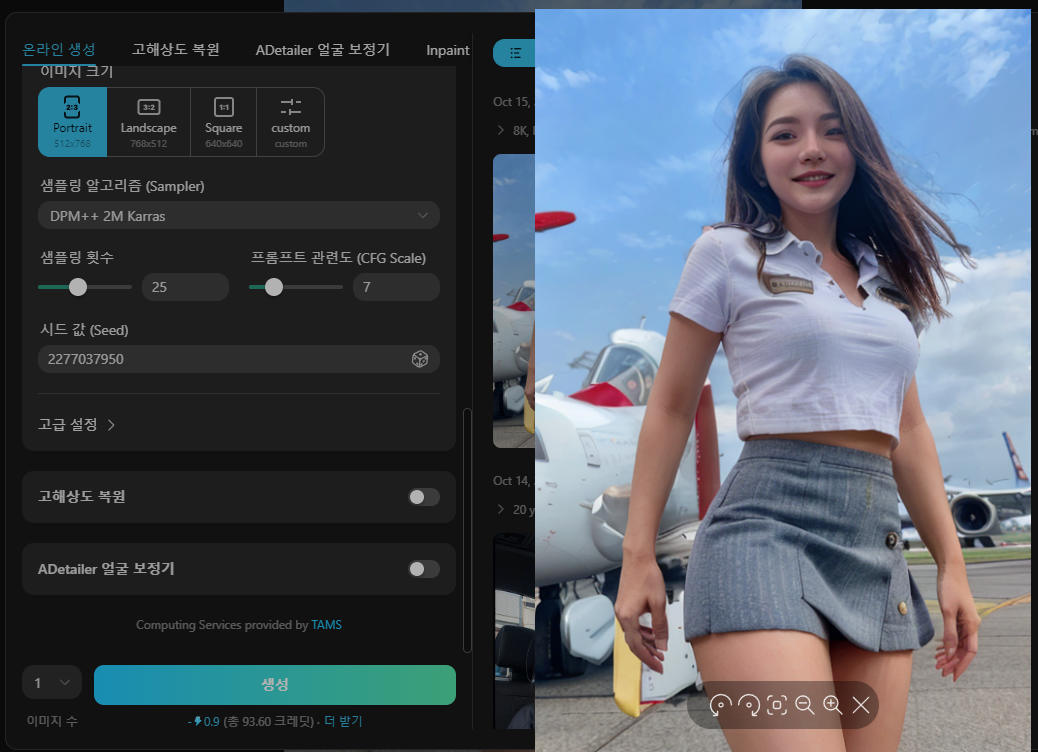Switch to the Inpaint tab
The image size is (1038, 752).
(x=447, y=50)
